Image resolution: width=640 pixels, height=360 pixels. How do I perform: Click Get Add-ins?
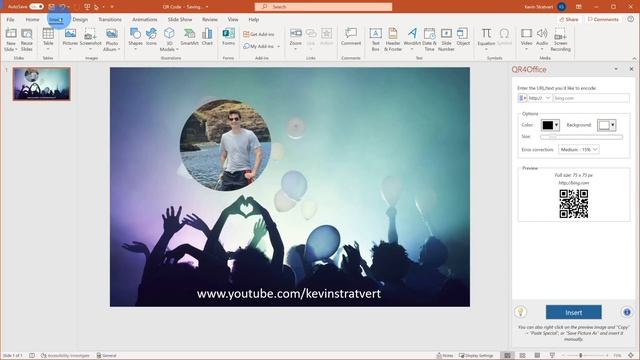click(259, 34)
